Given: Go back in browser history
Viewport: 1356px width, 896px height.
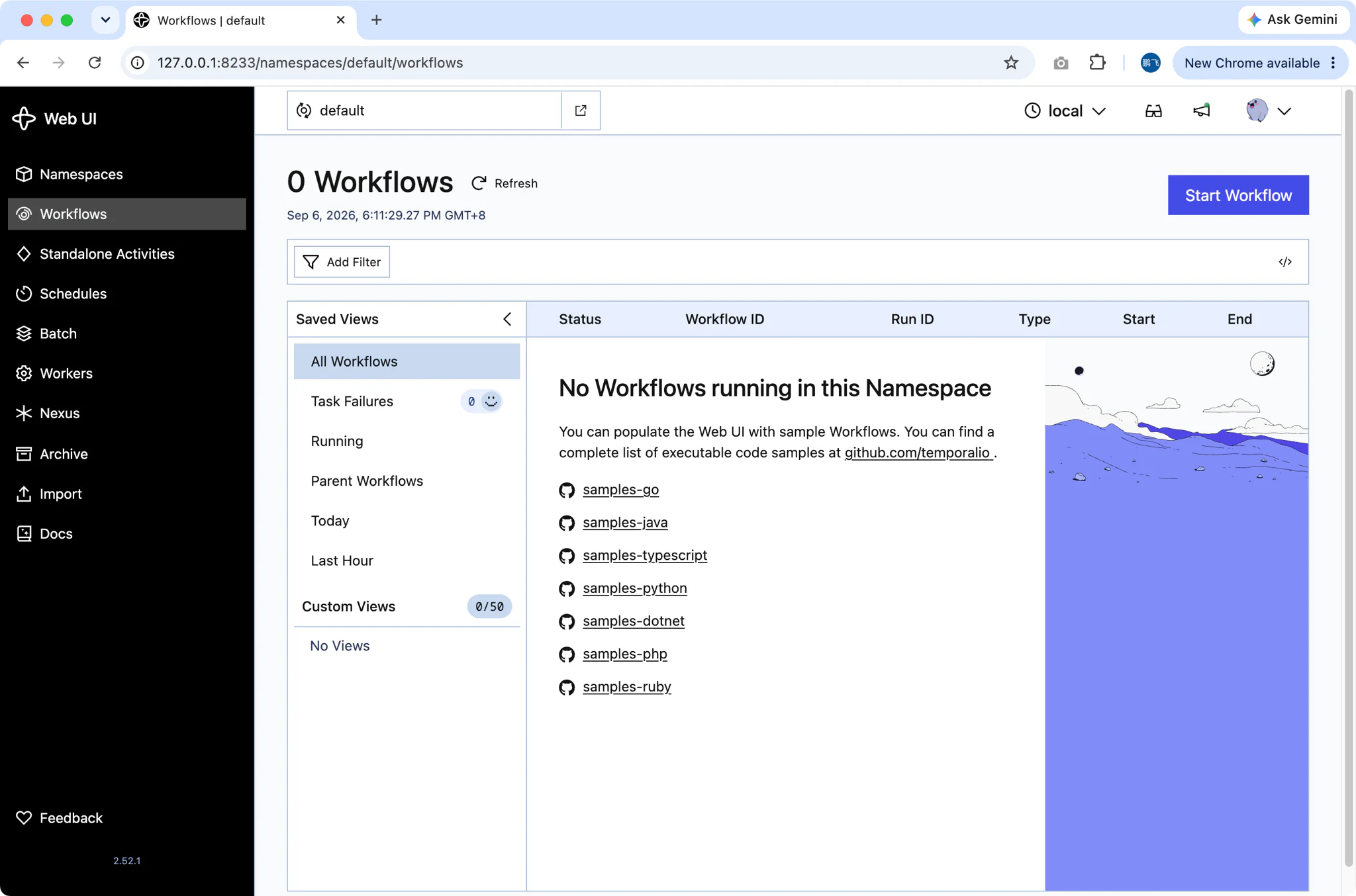Looking at the screenshot, I should click(x=23, y=63).
